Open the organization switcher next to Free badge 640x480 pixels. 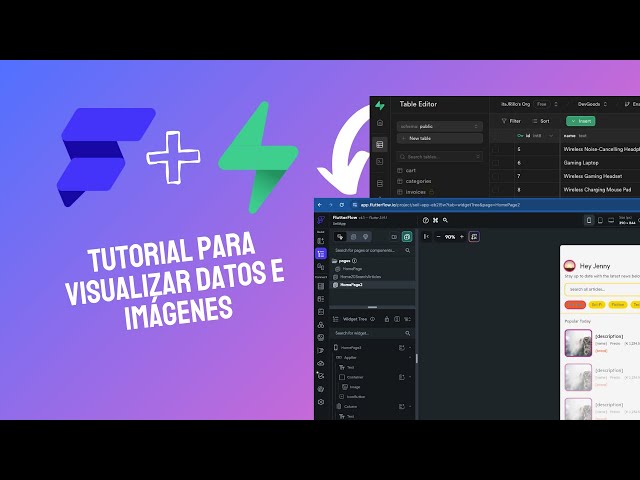click(556, 104)
